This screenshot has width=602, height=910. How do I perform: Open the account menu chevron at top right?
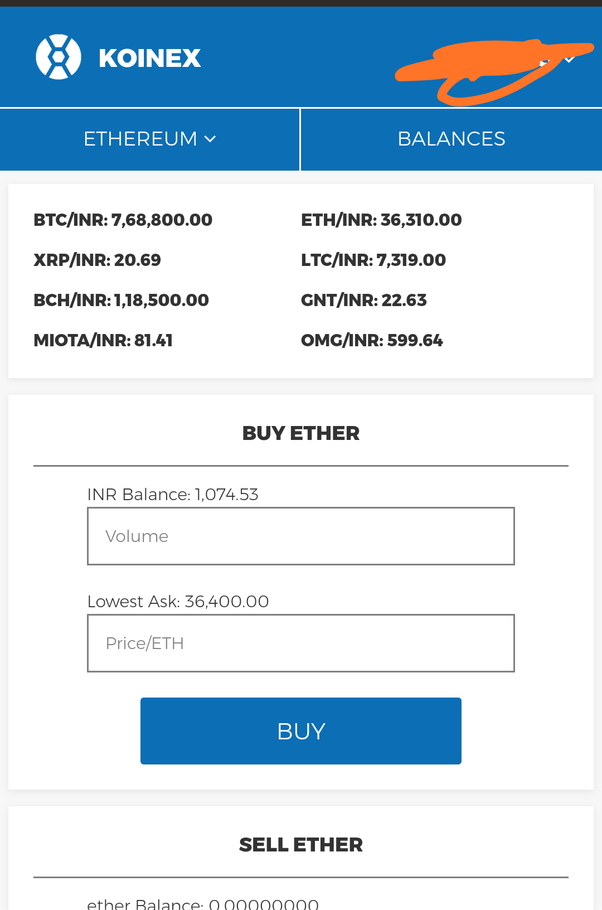tap(569, 61)
